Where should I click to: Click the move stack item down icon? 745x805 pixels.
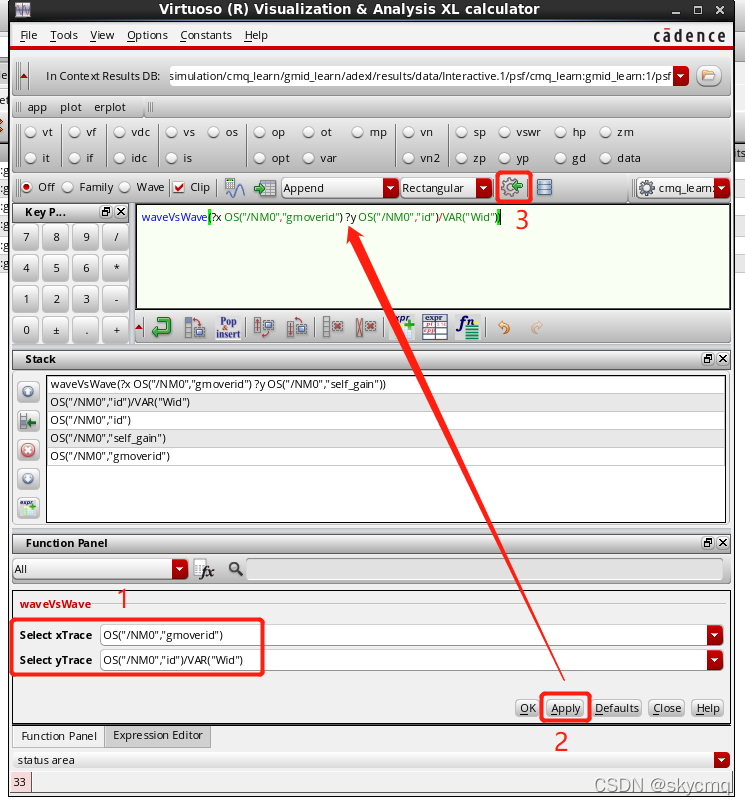coord(28,478)
